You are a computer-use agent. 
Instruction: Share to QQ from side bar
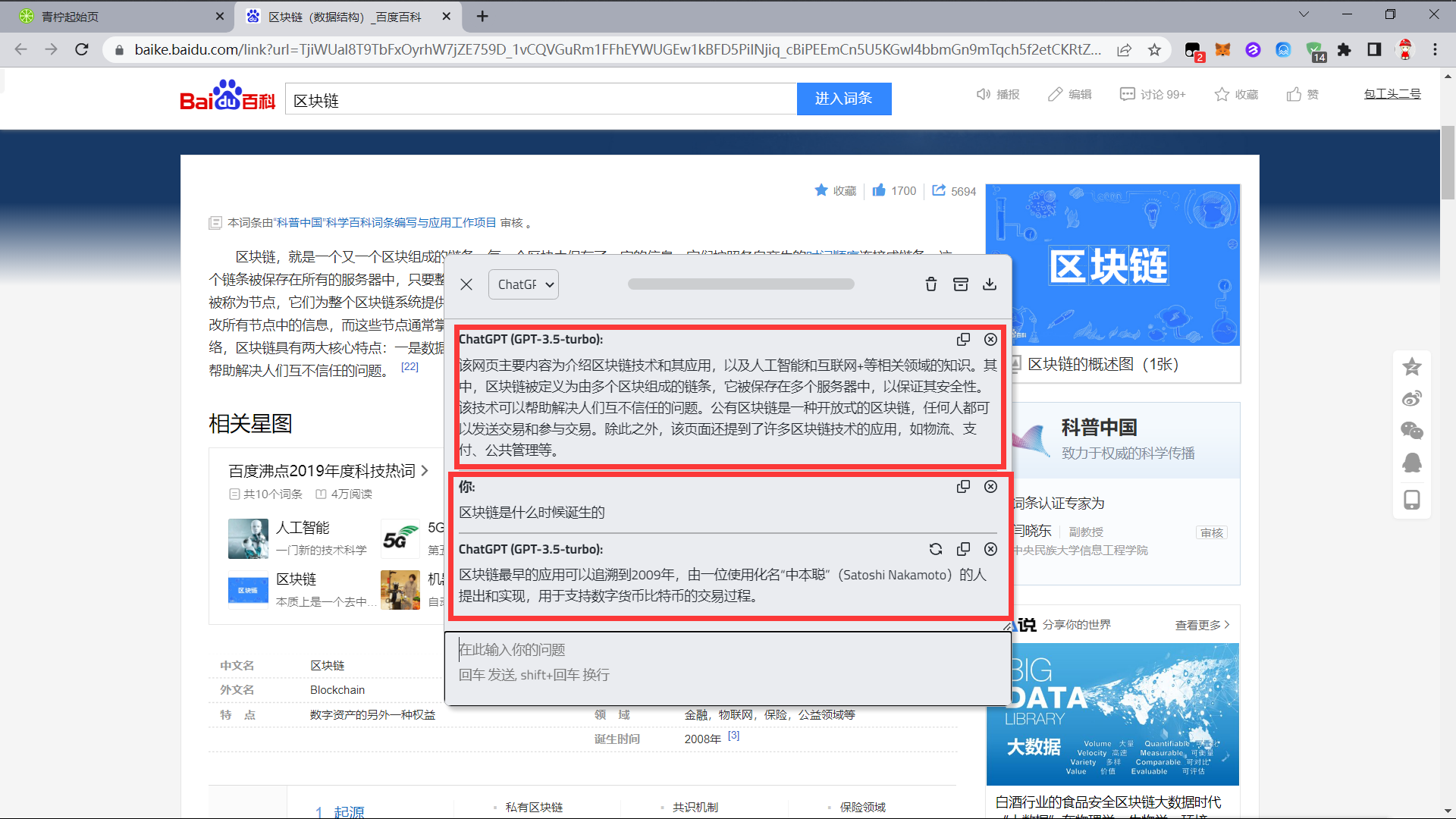click(x=1412, y=463)
